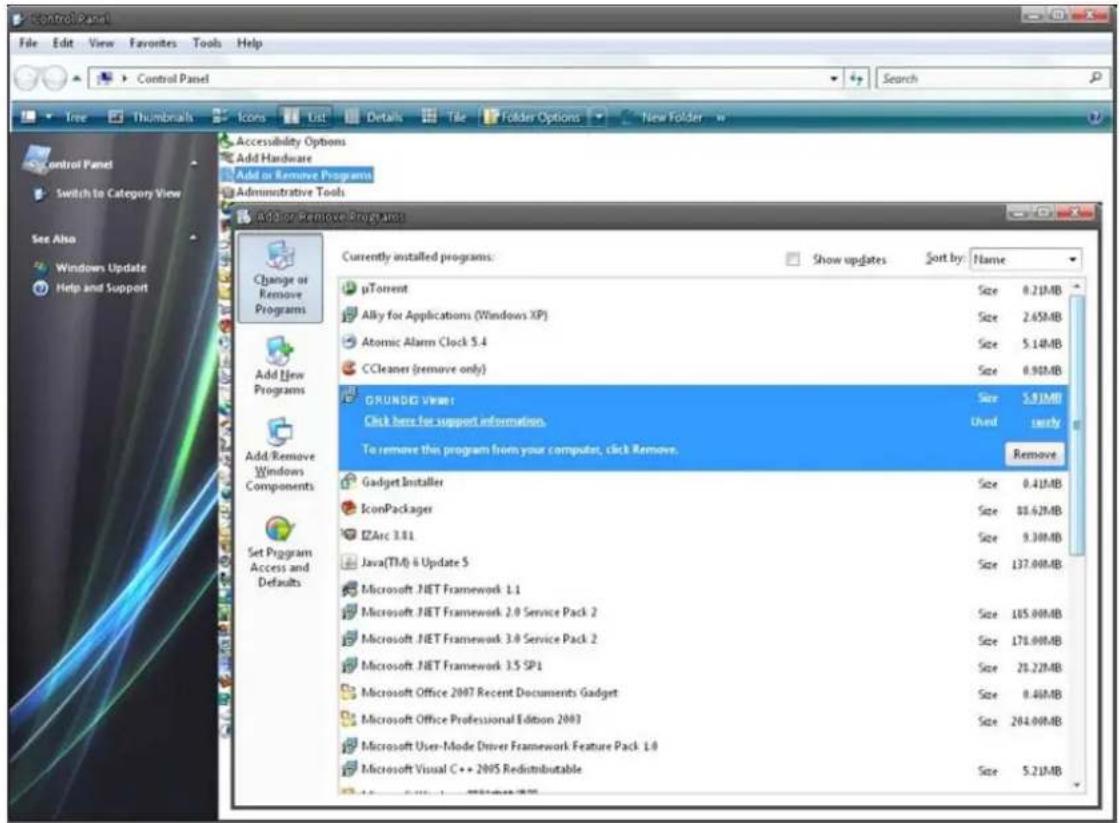This screenshot has height=823, width=1120.
Task: Click scroll down arrow in programs list
Action: (x=1077, y=785)
